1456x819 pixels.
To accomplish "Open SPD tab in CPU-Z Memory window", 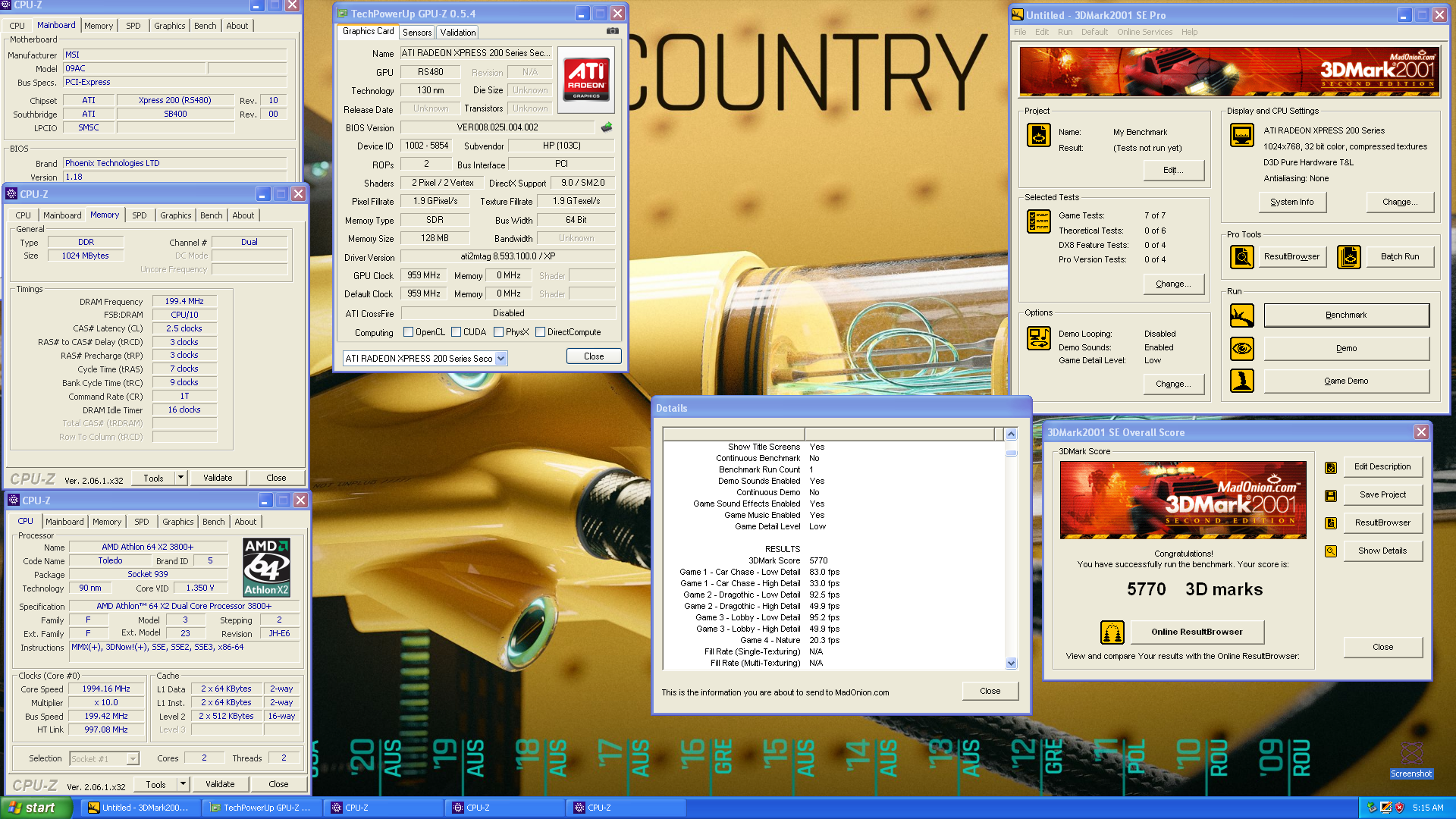I will click(140, 215).
